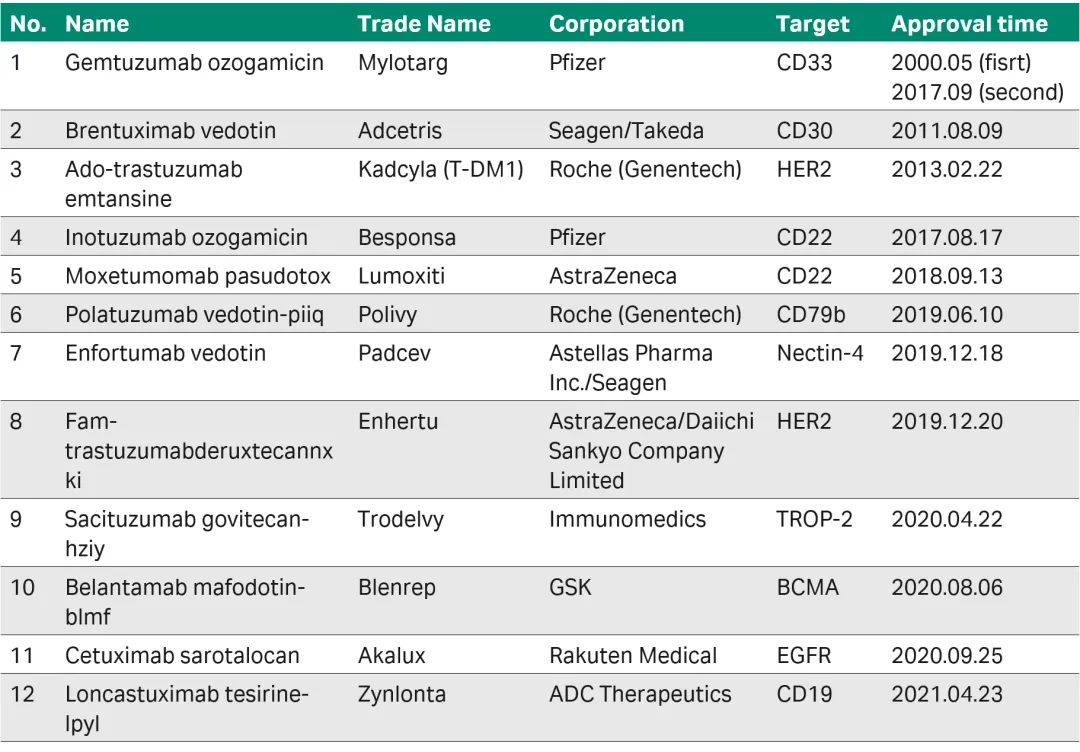This screenshot has height=752, width=1080.
Task: Select the Immunomedics corporation cell
Action: 627,519
